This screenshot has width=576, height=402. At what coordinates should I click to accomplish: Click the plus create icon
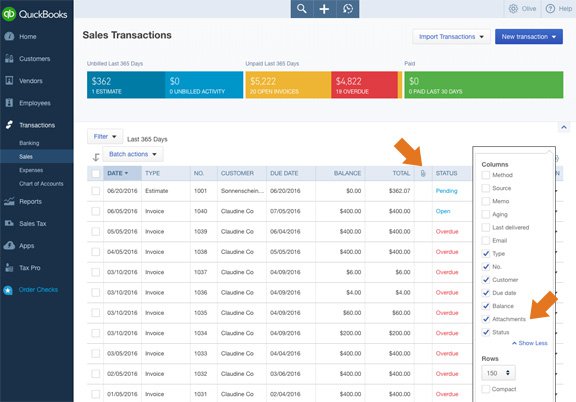[324, 8]
